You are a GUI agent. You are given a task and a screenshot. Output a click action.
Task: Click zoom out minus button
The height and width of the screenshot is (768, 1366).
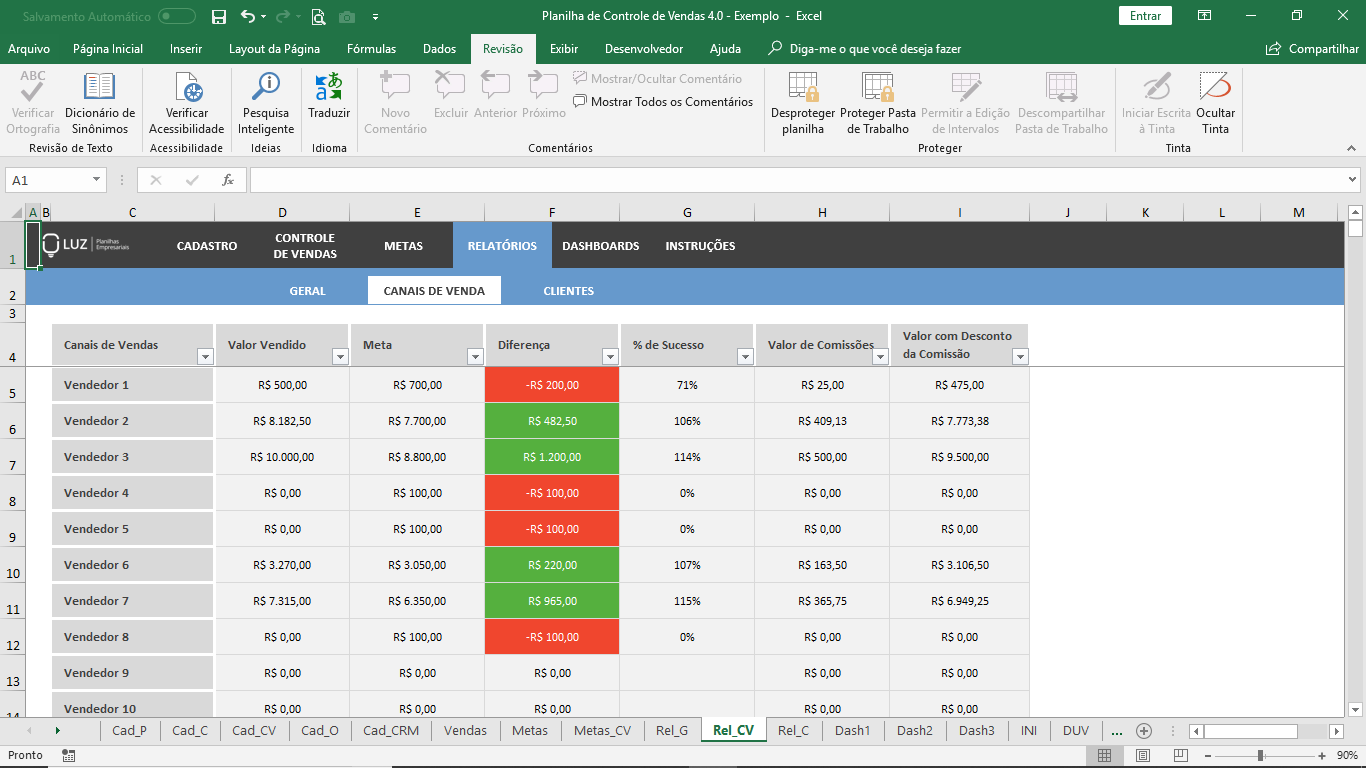pyautogui.click(x=1208, y=756)
